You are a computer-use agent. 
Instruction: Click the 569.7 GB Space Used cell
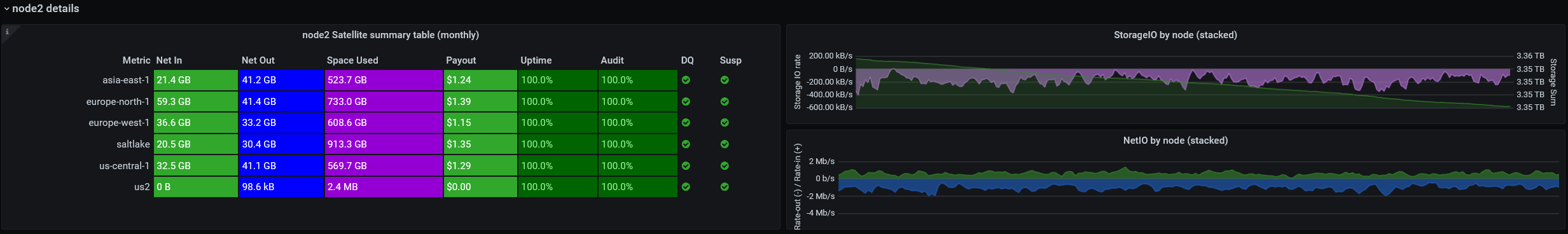[384, 166]
